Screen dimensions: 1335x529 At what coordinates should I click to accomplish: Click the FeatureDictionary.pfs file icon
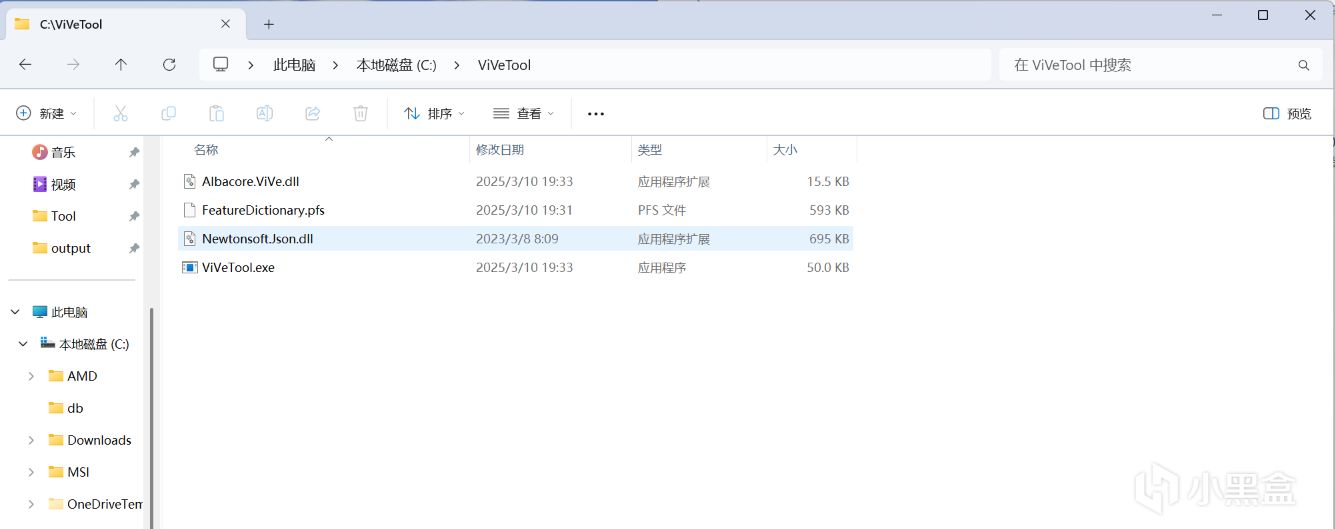tap(189, 210)
